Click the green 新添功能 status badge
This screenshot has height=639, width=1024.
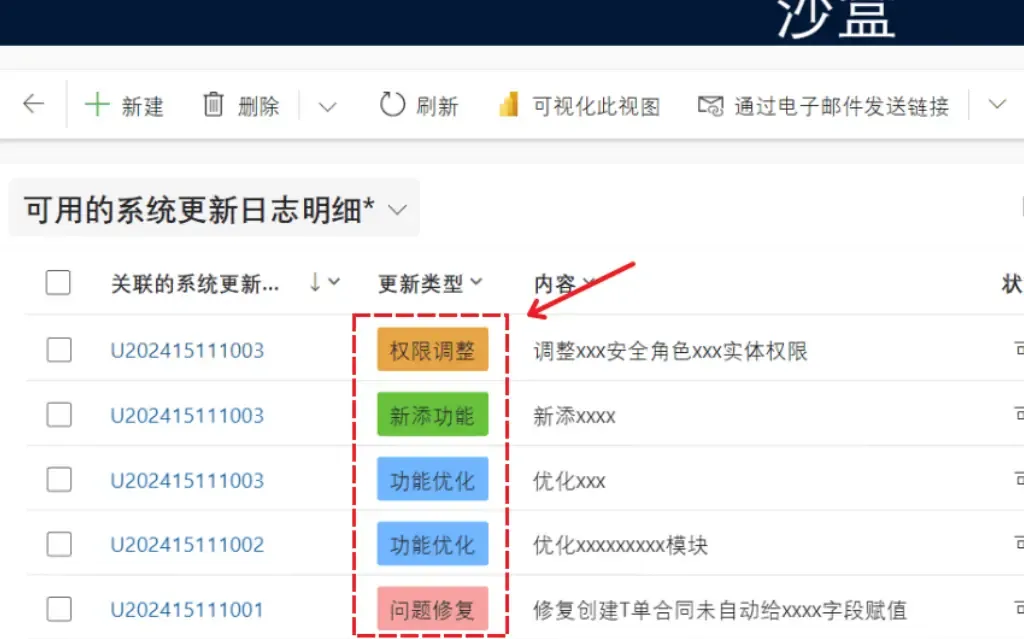(x=431, y=414)
